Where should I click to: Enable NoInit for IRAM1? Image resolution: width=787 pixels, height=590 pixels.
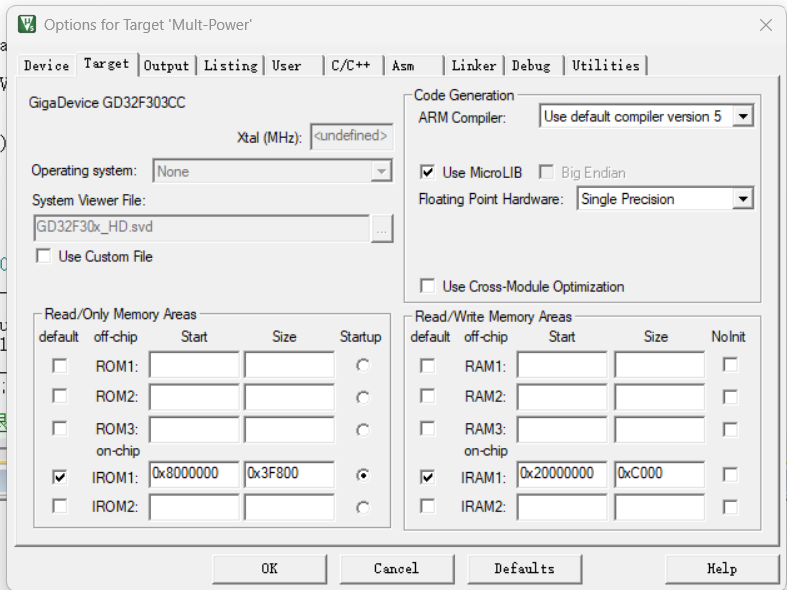[730, 475]
